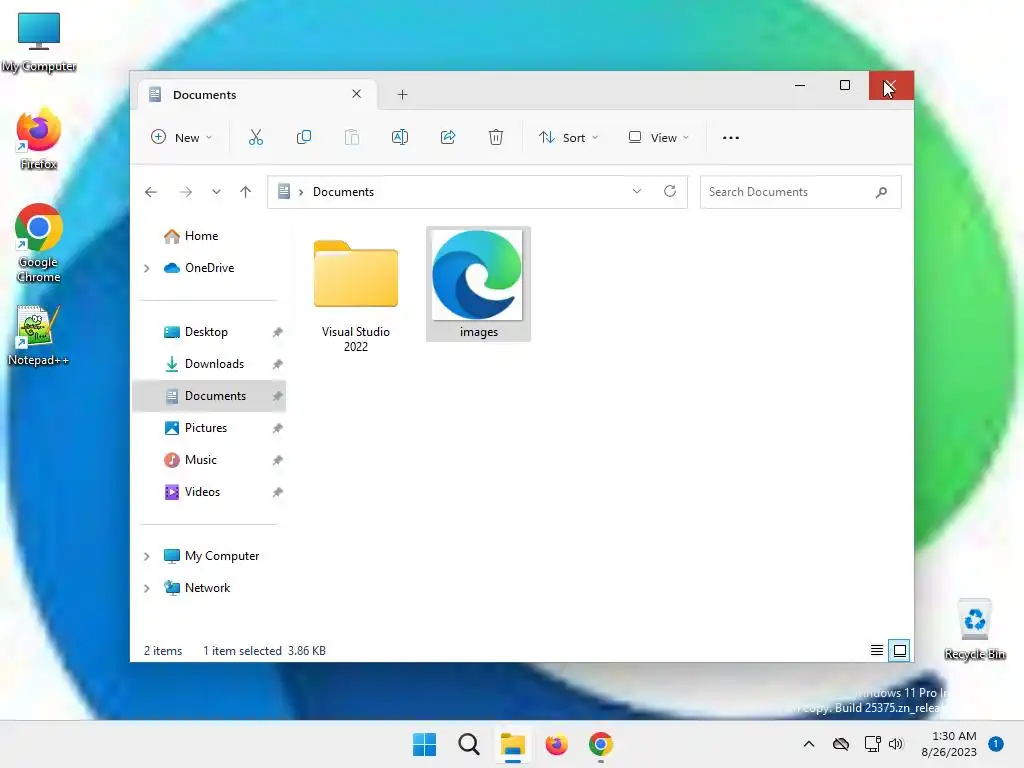Click the Delete trash can icon

496,137
